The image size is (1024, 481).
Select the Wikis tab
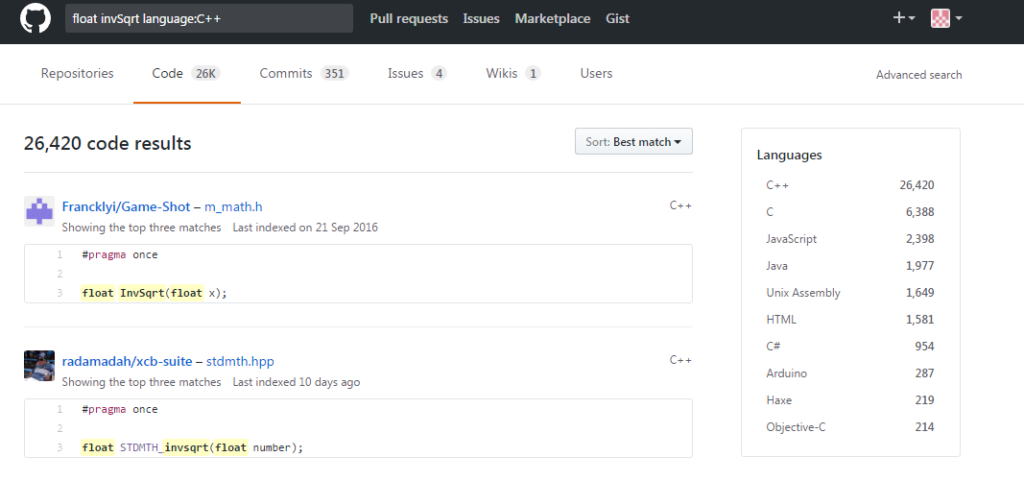tap(512, 74)
